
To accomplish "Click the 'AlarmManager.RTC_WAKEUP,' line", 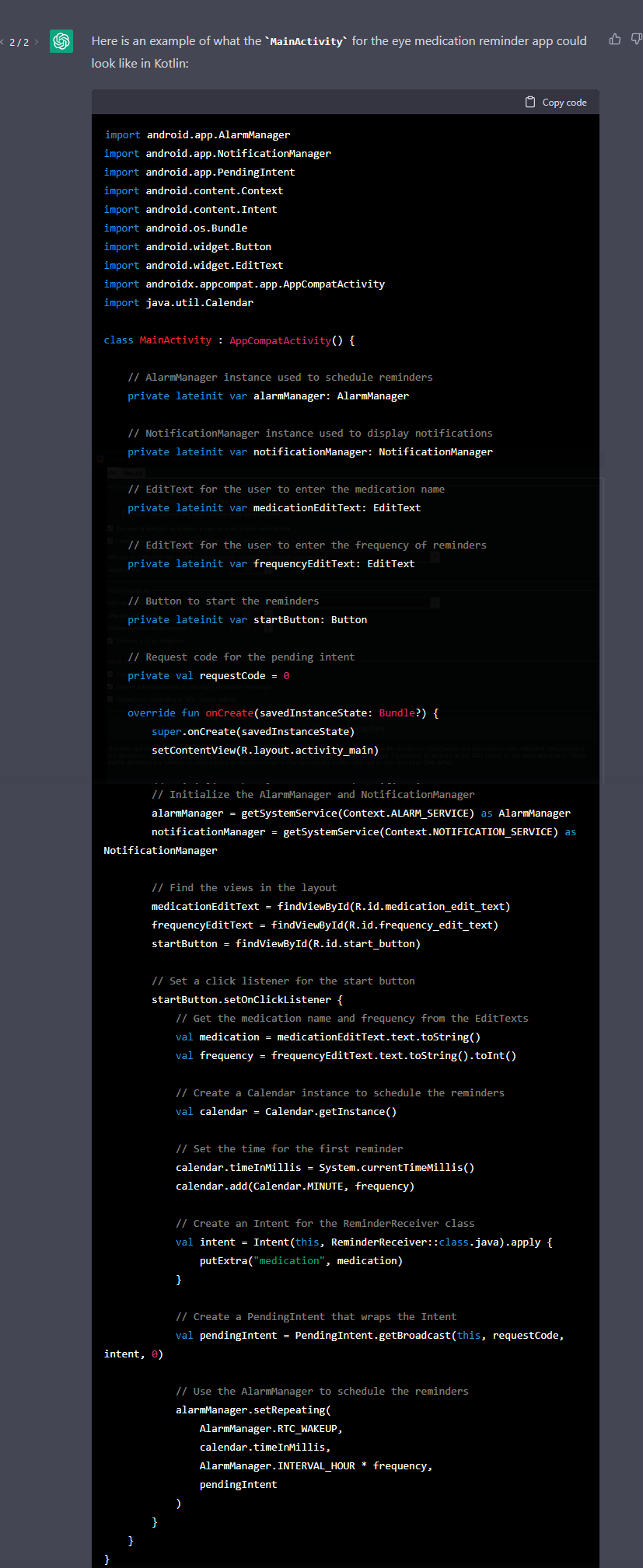I will click(271, 1428).
